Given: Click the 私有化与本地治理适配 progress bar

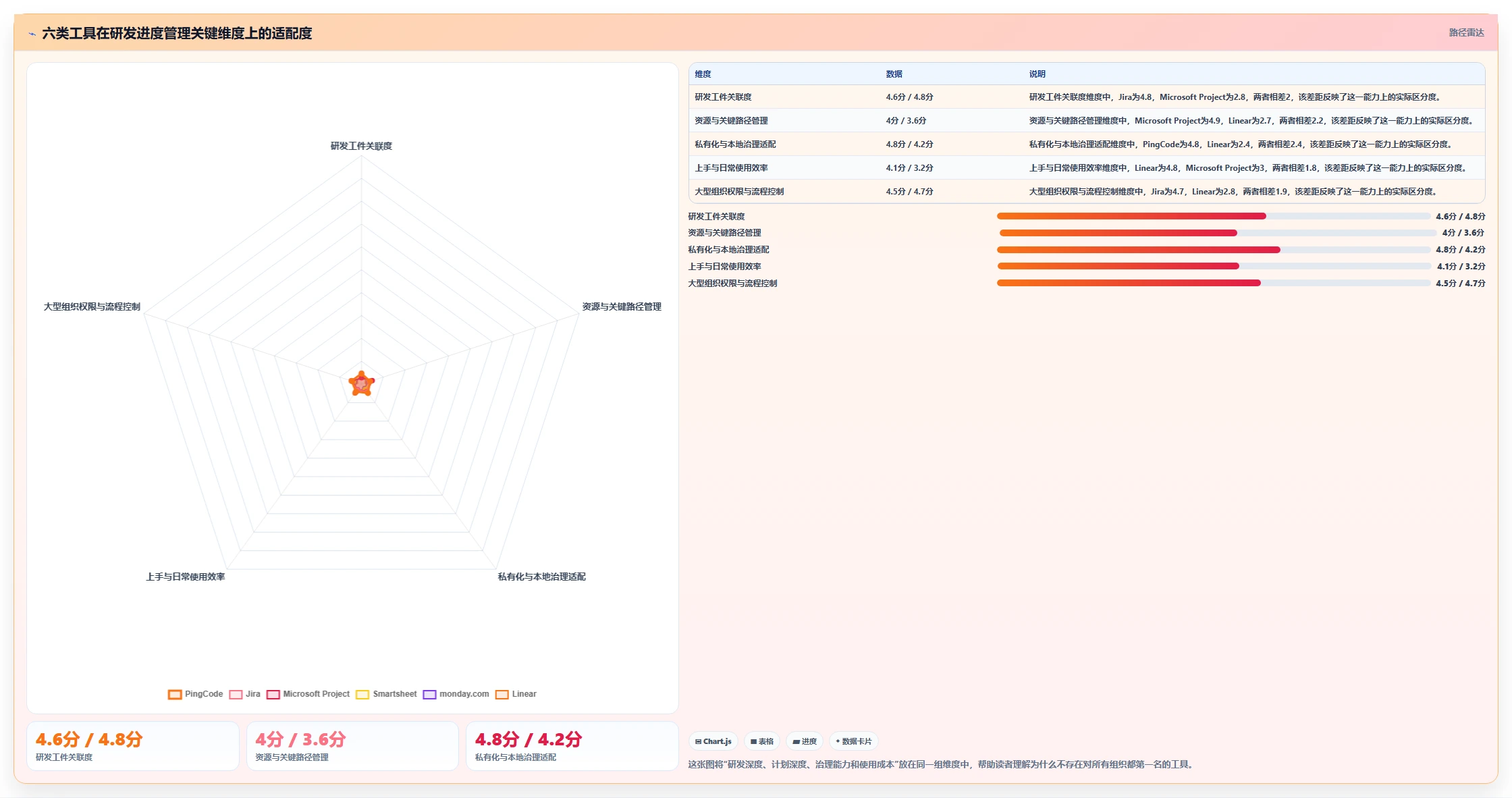Looking at the screenshot, I should [x=1214, y=250].
